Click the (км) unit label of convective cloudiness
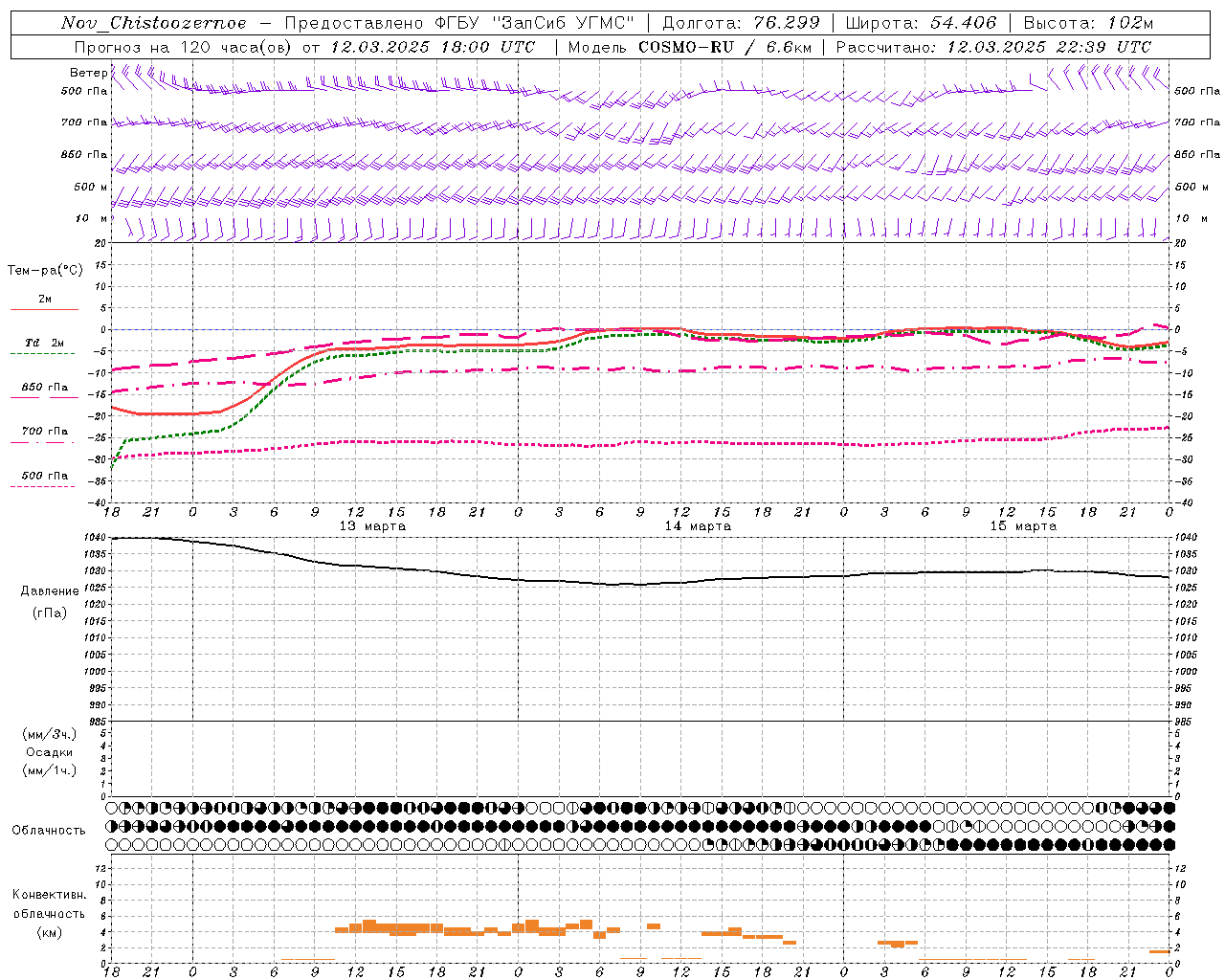This screenshot has width=1225, height=980. click(49, 932)
